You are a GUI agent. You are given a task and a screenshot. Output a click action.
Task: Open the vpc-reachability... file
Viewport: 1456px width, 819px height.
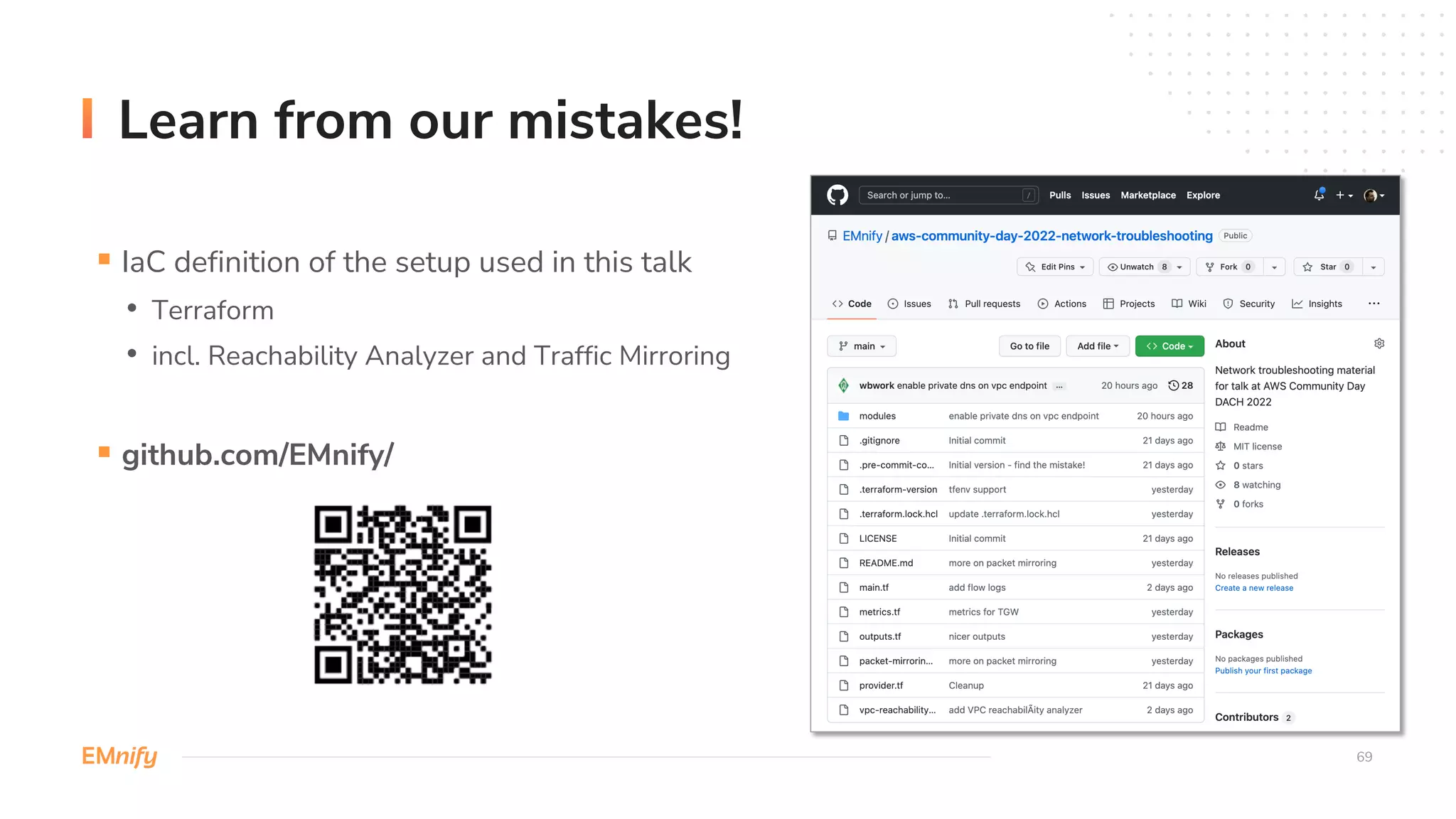point(897,710)
